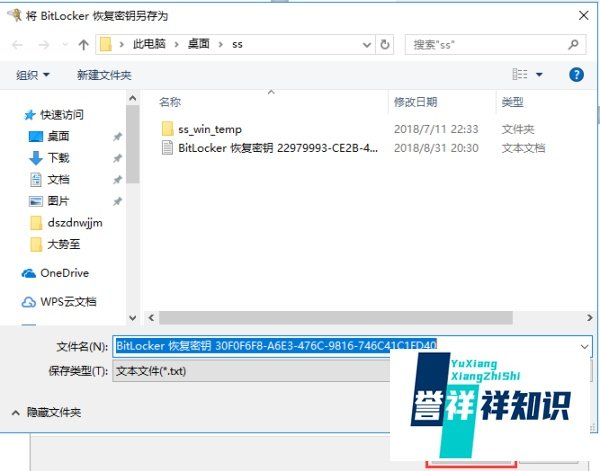This screenshot has height=471, width=600.
Task: Click the file list horizontal scrollbar thumb
Action: point(336,318)
